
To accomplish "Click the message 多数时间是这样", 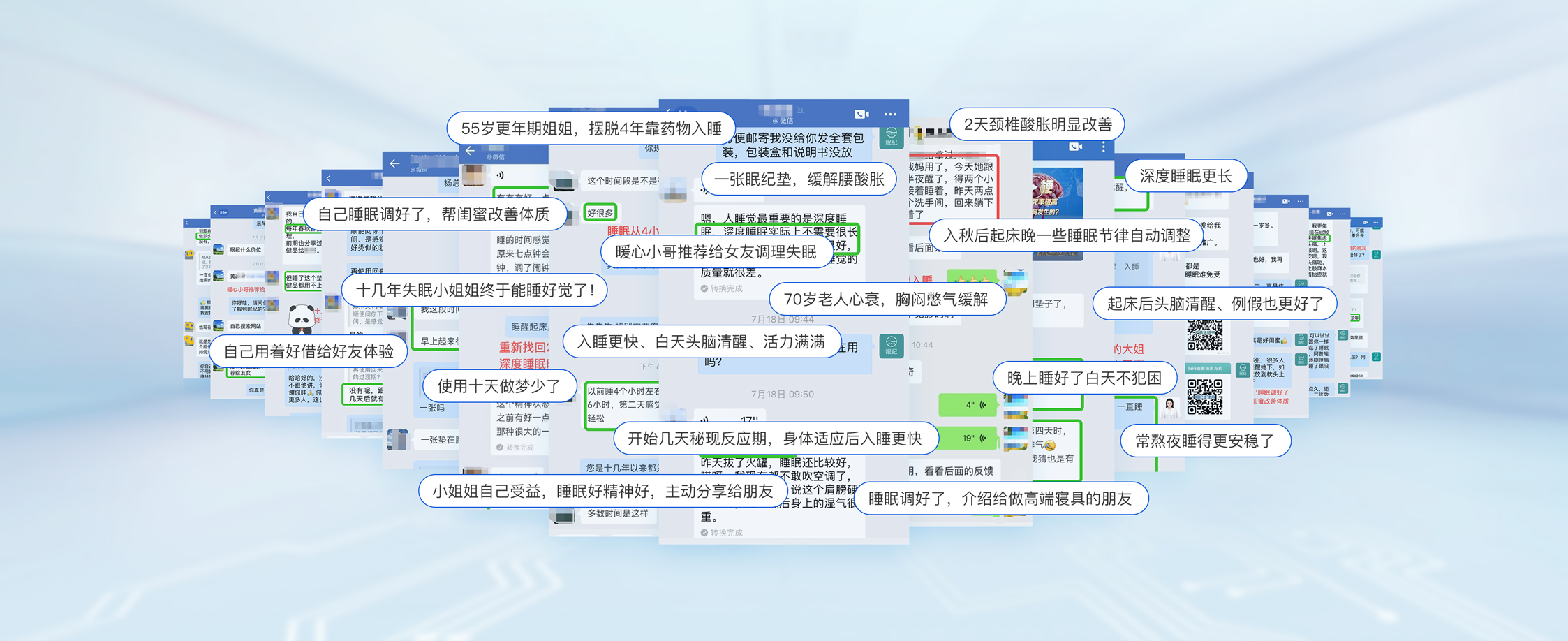I will pos(618,513).
